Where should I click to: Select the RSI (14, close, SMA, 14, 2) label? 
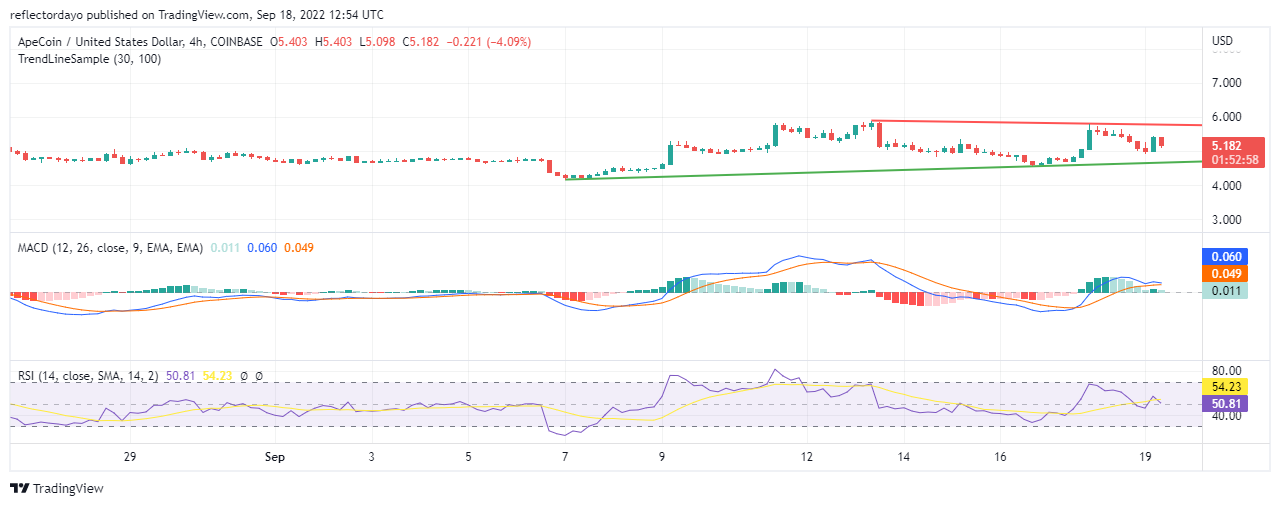pyautogui.click(x=87, y=376)
